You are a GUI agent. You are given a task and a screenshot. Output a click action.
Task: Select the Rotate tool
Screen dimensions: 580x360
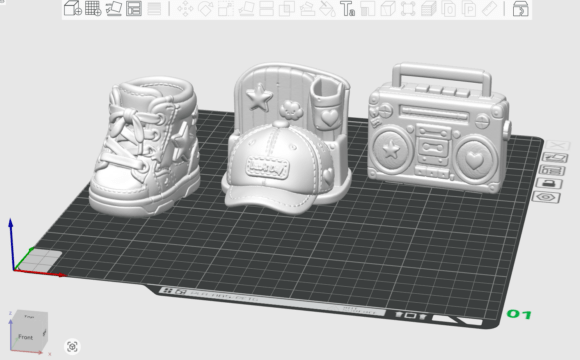(x=205, y=9)
